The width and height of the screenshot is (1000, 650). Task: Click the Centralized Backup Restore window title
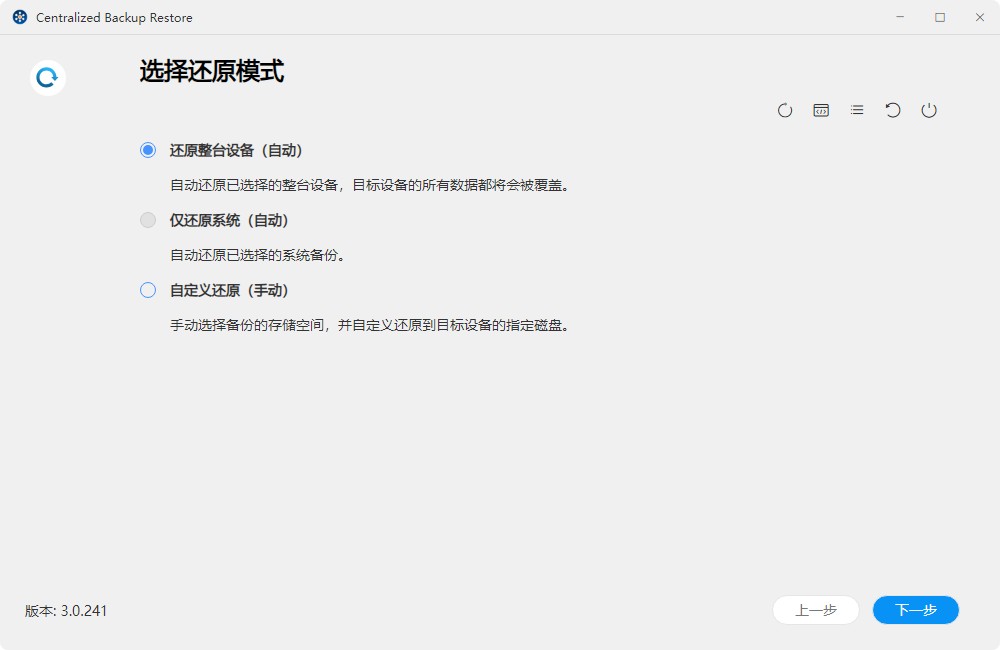[x=114, y=17]
